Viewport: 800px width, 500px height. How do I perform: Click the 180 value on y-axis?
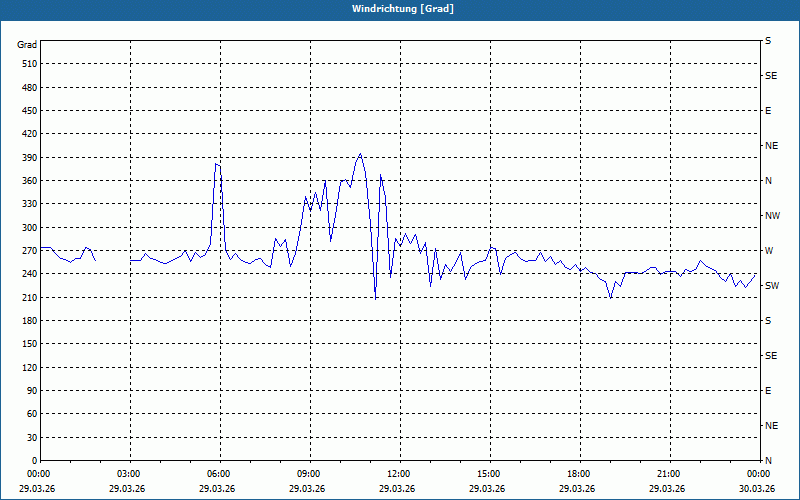pos(28,321)
